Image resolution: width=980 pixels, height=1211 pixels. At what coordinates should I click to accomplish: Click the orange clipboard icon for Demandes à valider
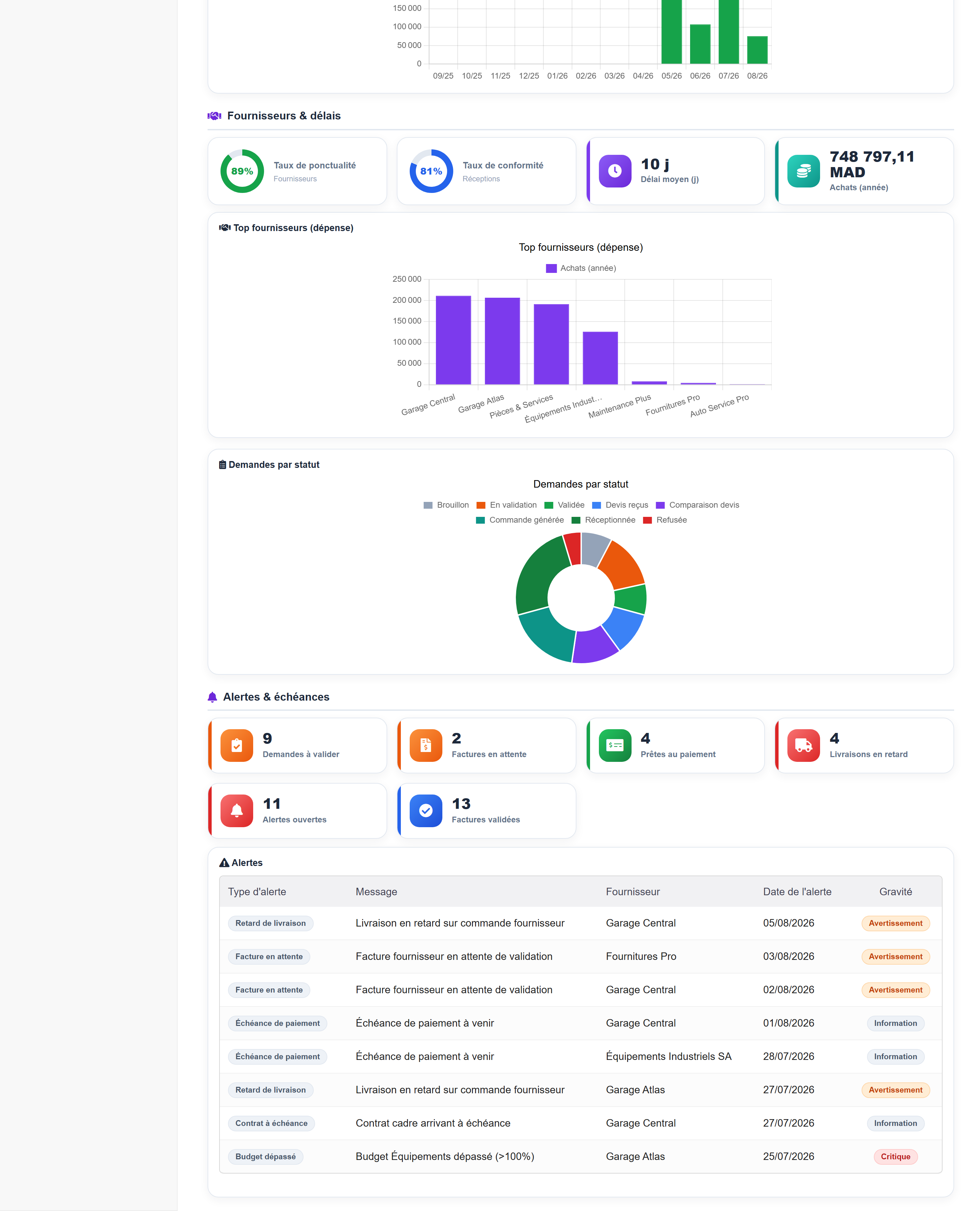[236, 745]
